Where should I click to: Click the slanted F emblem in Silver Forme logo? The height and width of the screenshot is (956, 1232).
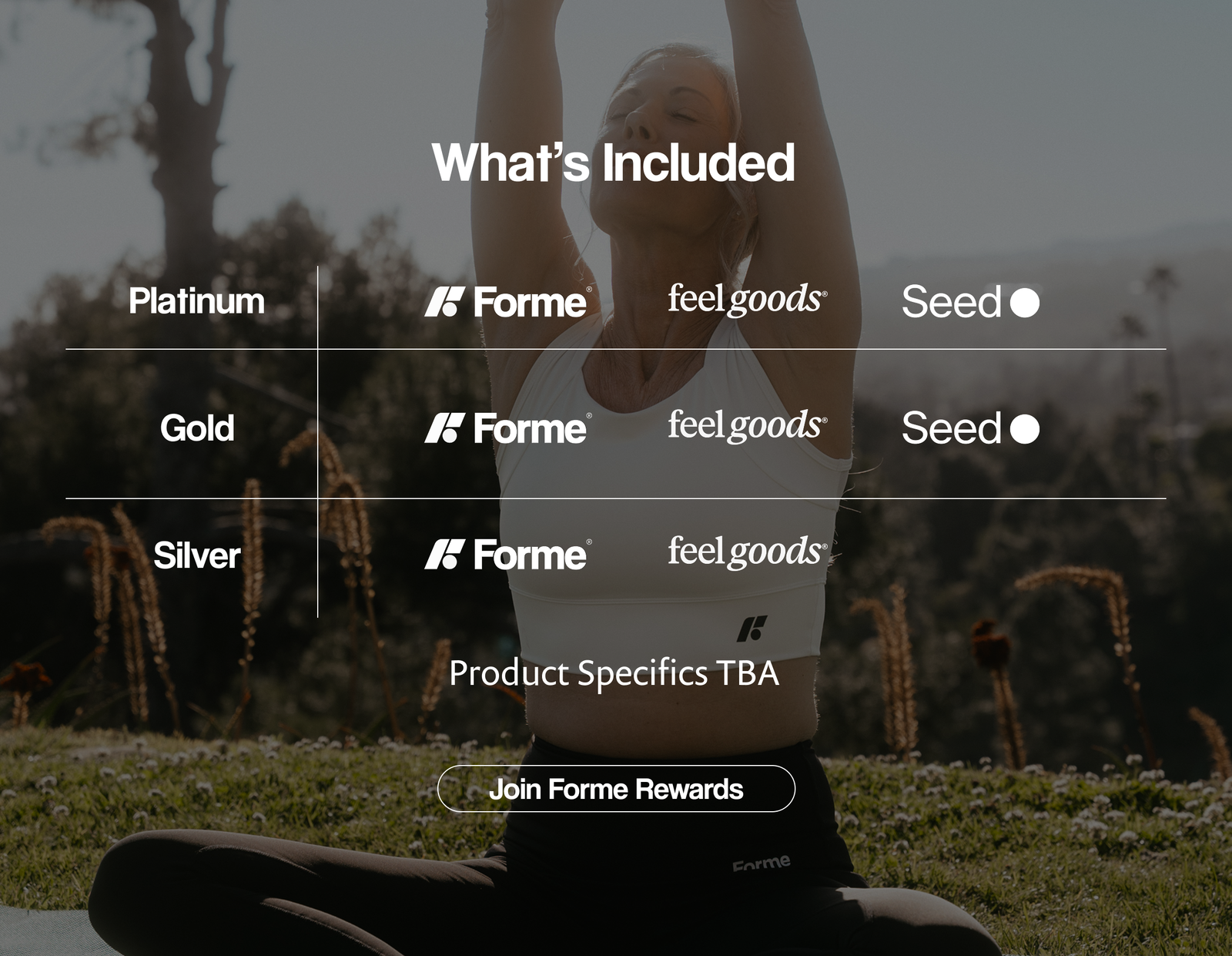tap(445, 555)
